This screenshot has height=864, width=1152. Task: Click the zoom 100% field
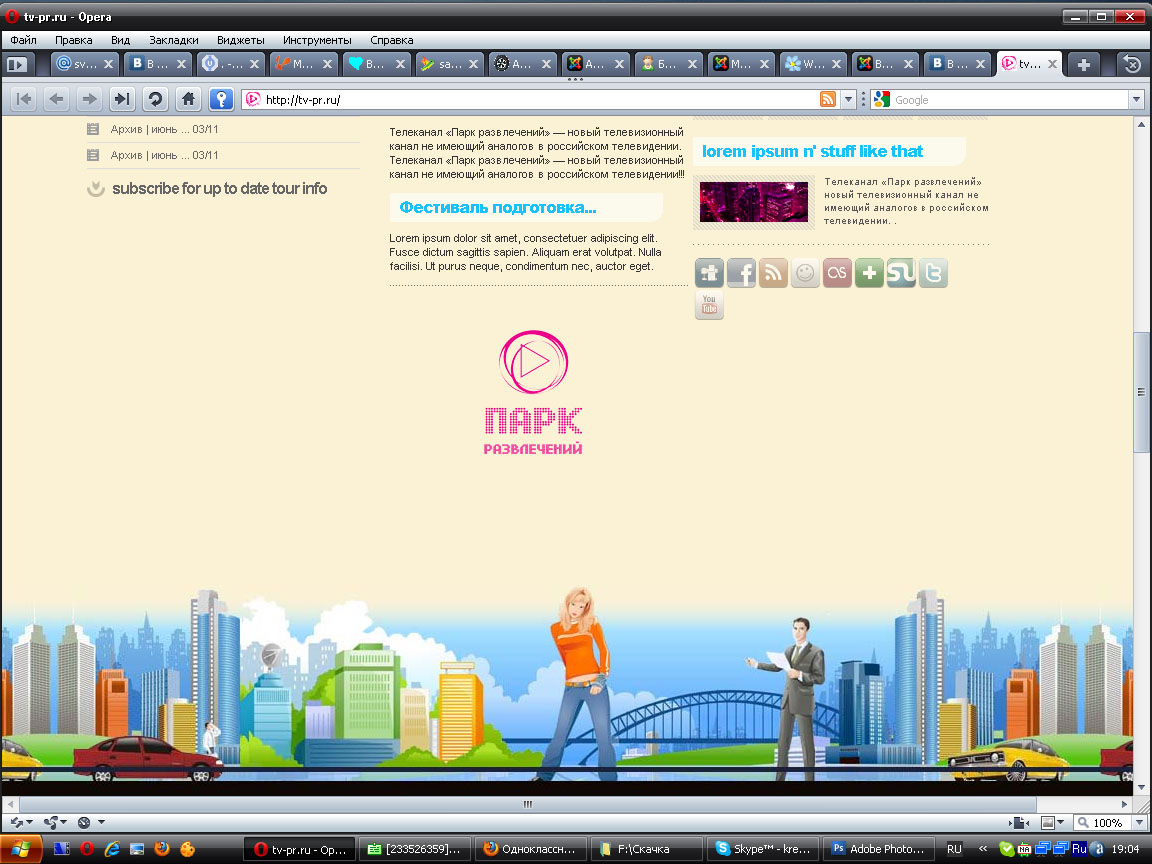1104,823
